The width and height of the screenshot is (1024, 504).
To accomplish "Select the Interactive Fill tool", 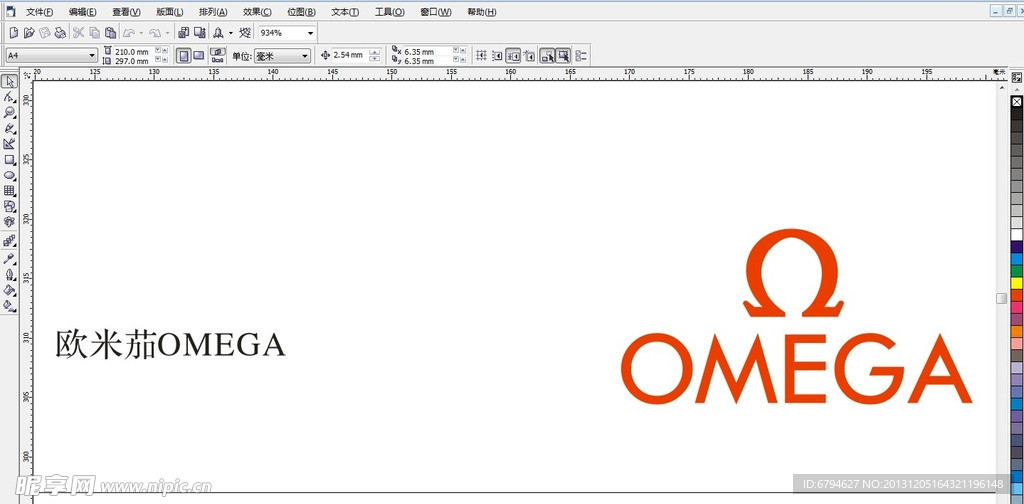I will [x=9, y=305].
